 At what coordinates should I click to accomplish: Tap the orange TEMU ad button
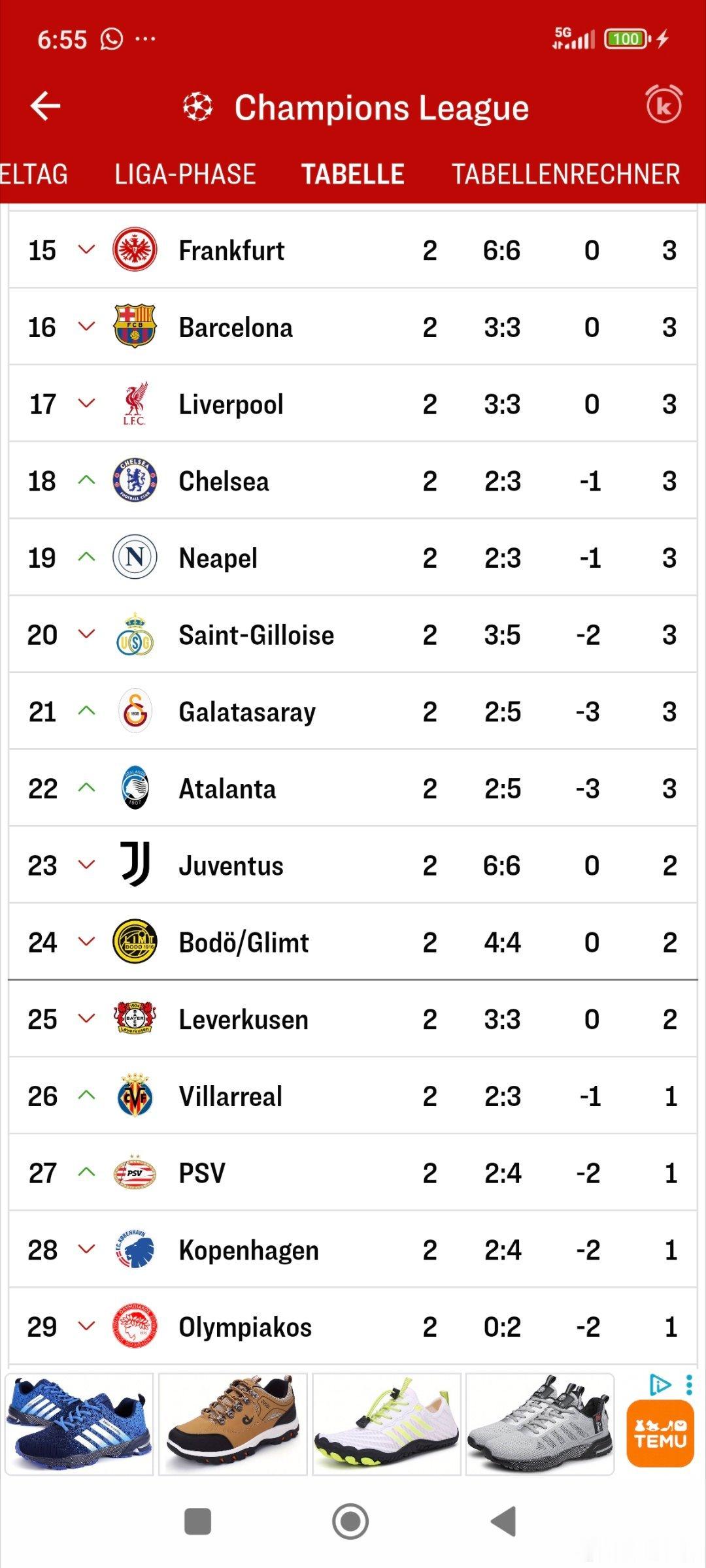point(660,1433)
